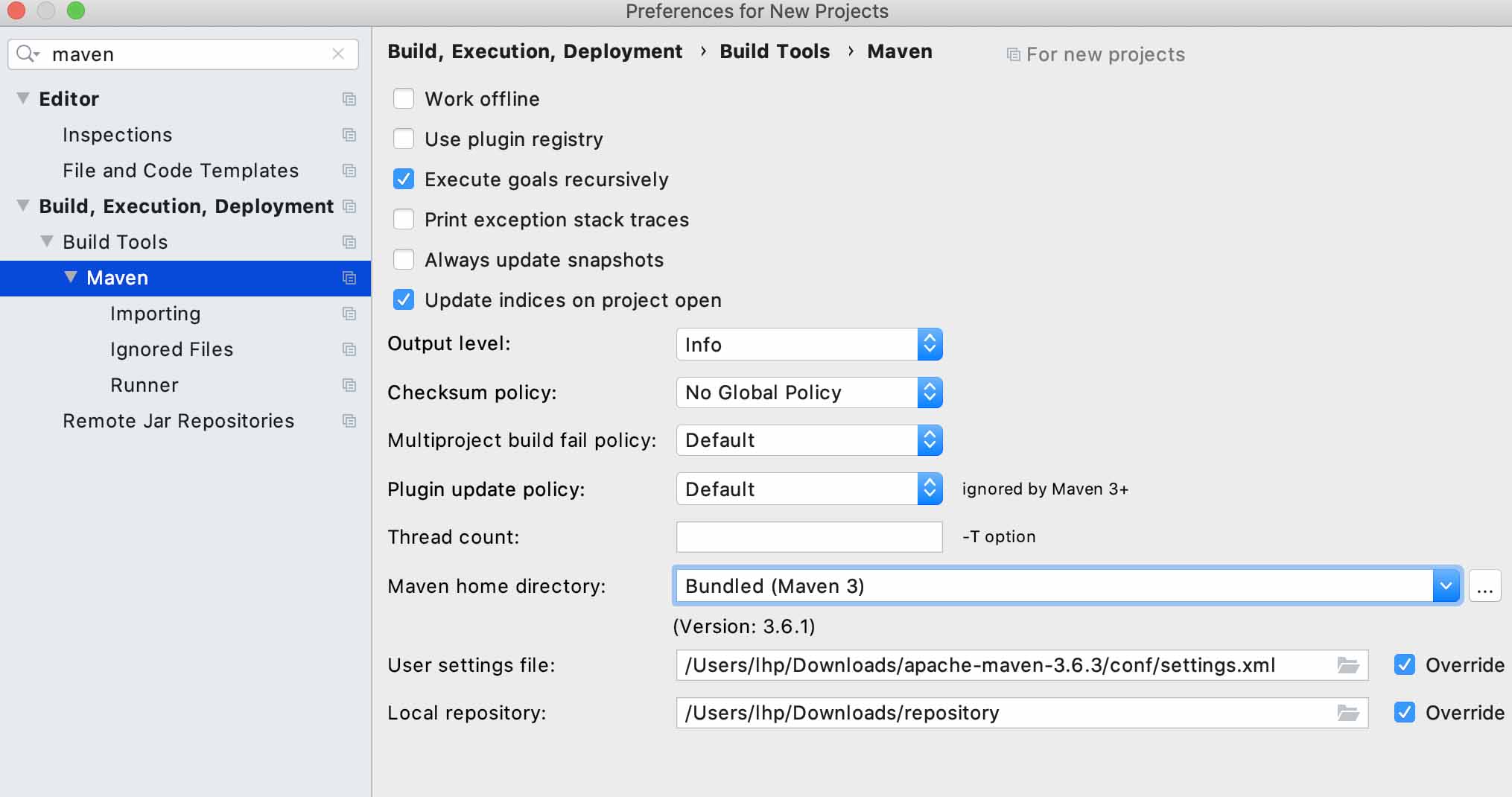Open Ignored Files settings page
This screenshot has width=1512, height=797.
point(171,349)
